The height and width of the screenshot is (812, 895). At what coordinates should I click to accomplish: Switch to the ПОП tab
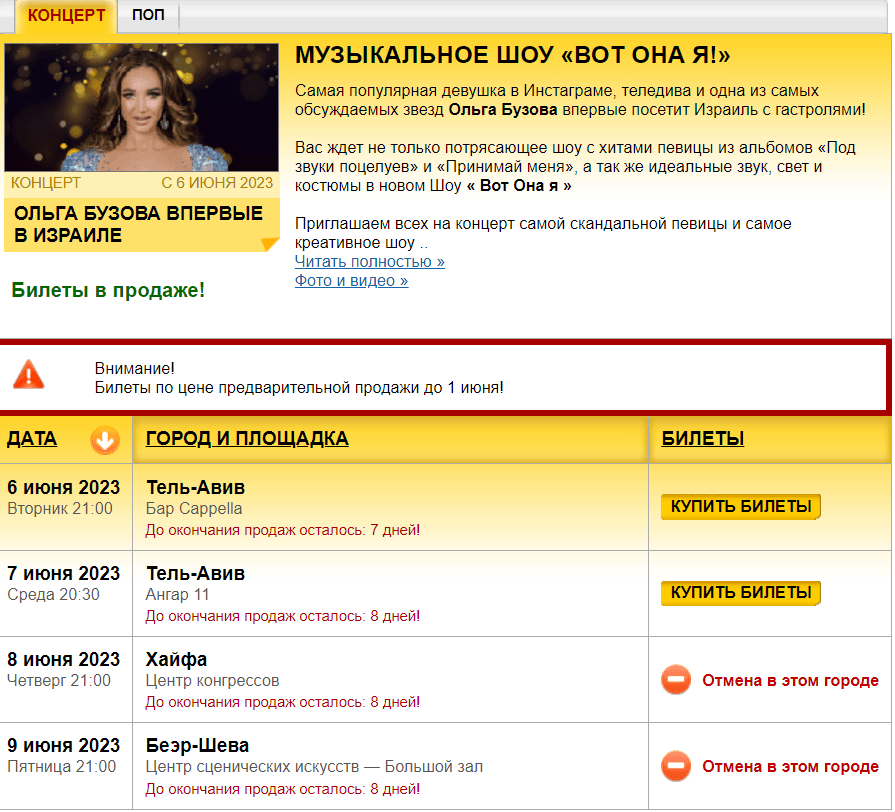pyautogui.click(x=148, y=15)
